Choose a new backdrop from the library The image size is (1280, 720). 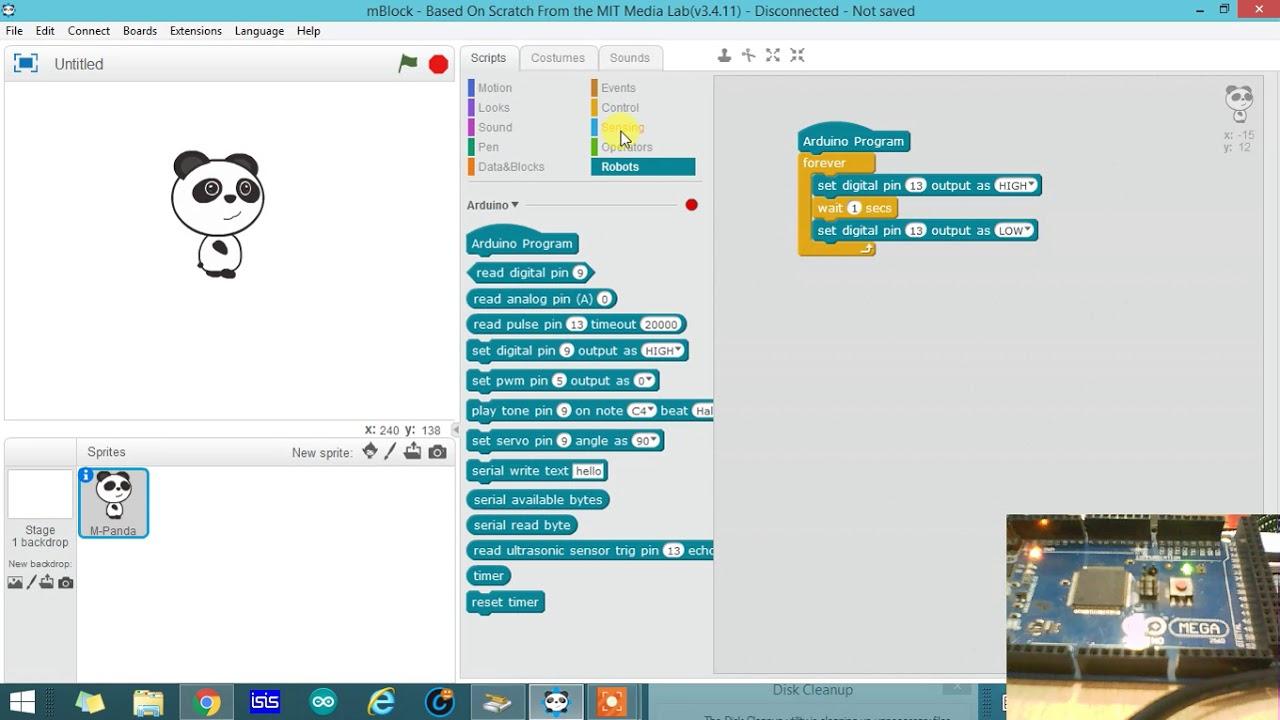tap(15, 582)
